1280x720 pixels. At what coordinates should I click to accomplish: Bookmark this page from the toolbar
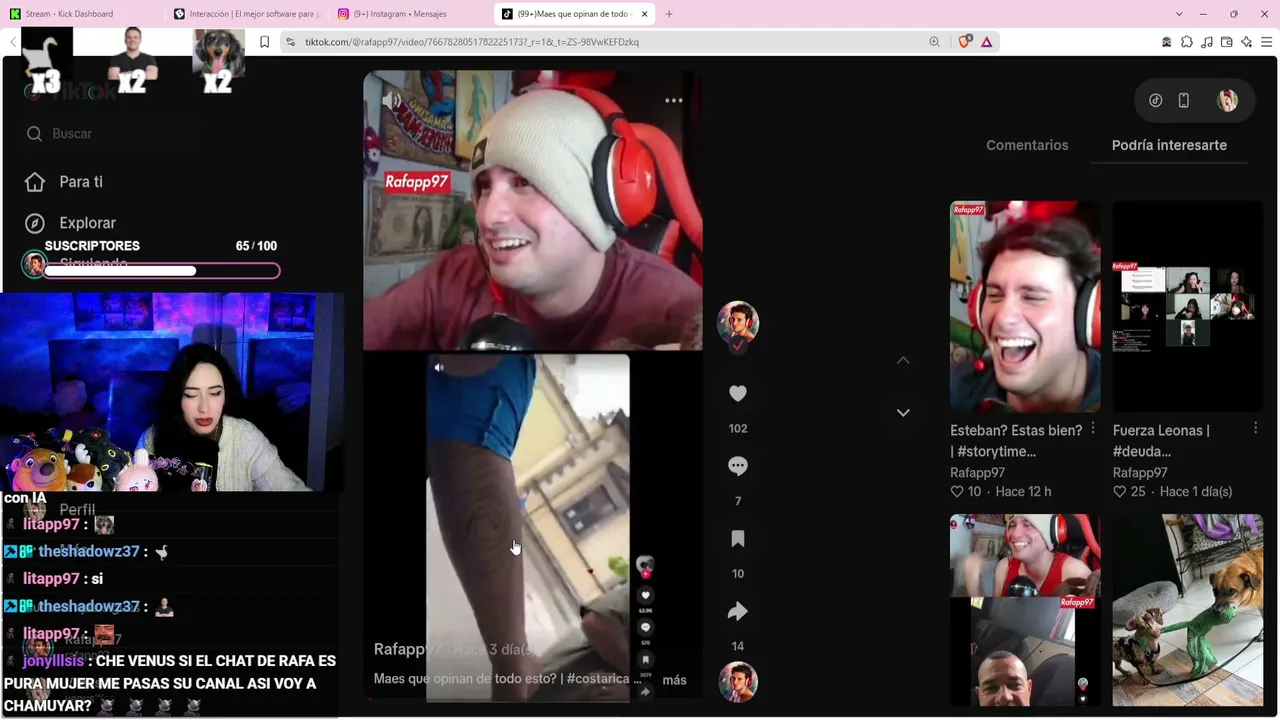pyautogui.click(x=264, y=42)
